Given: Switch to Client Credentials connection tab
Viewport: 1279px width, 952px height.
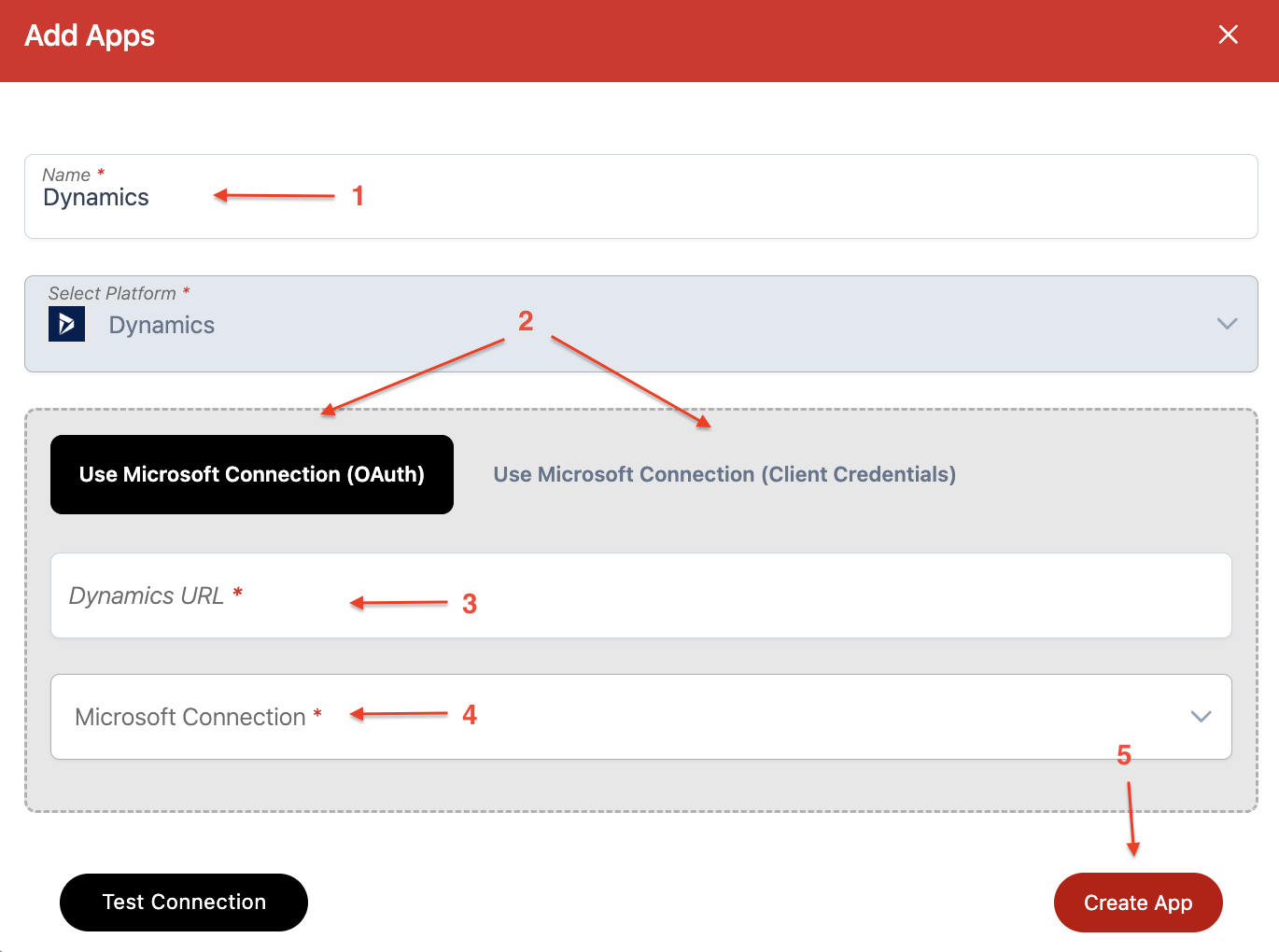Looking at the screenshot, I should [724, 474].
